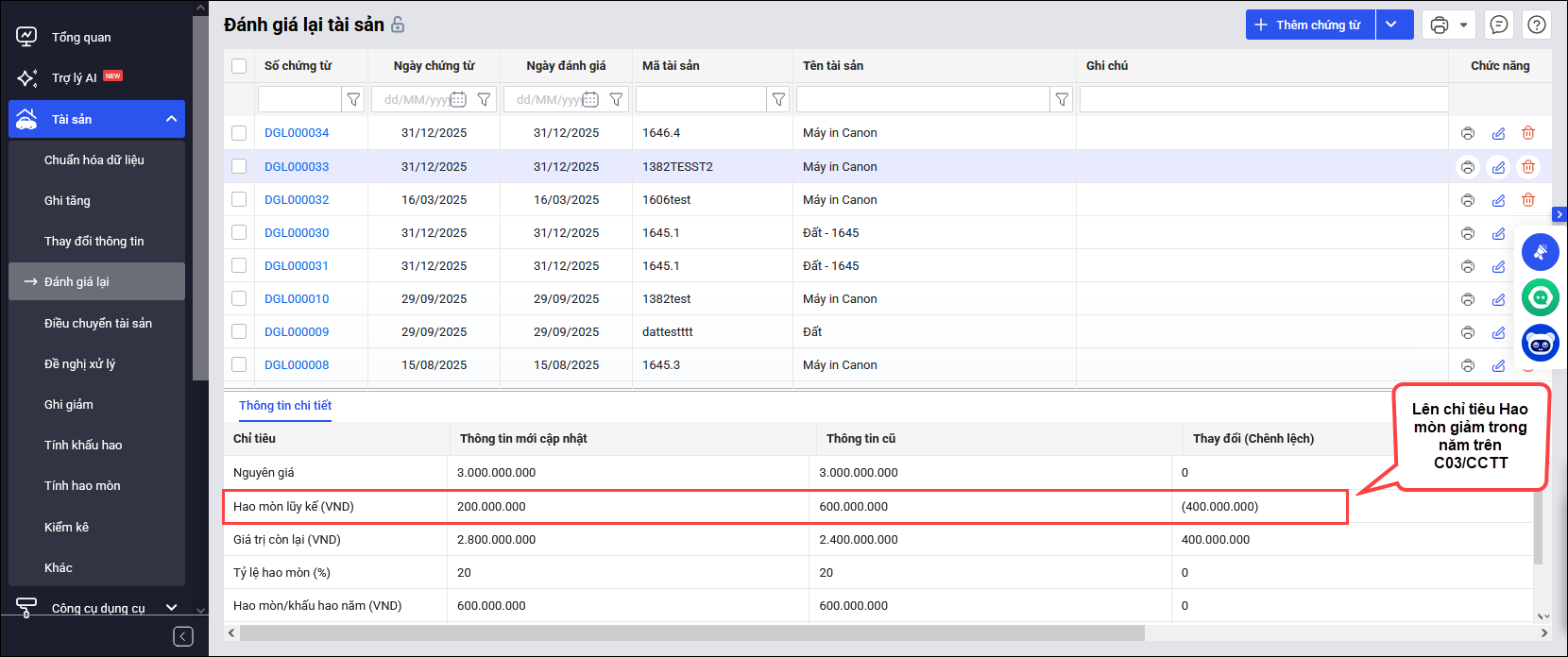Click the printer icon in top toolbar
This screenshot has width=1568, height=657.
coord(1439,25)
